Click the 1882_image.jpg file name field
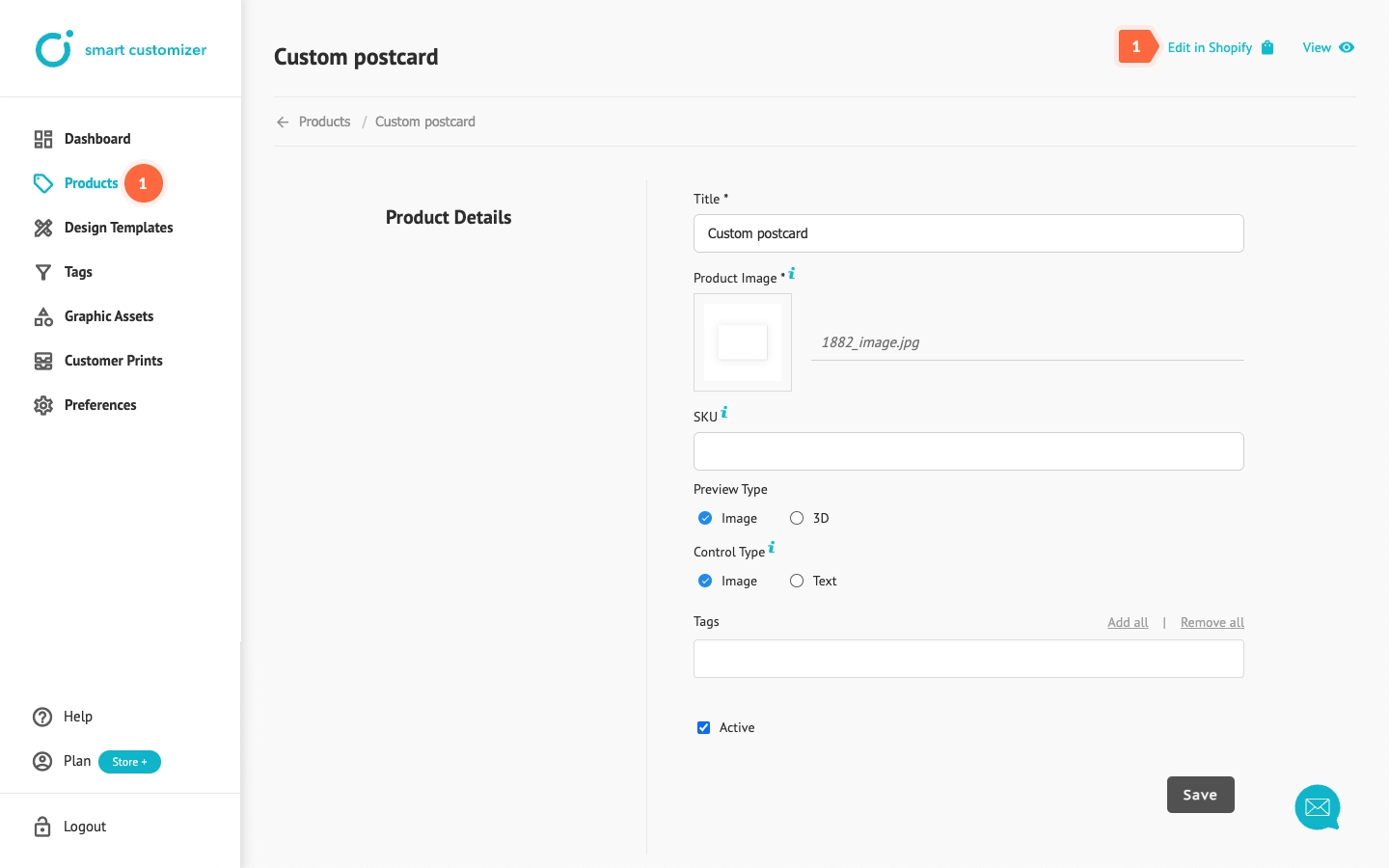The width and height of the screenshot is (1389, 868). pos(1027,342)
